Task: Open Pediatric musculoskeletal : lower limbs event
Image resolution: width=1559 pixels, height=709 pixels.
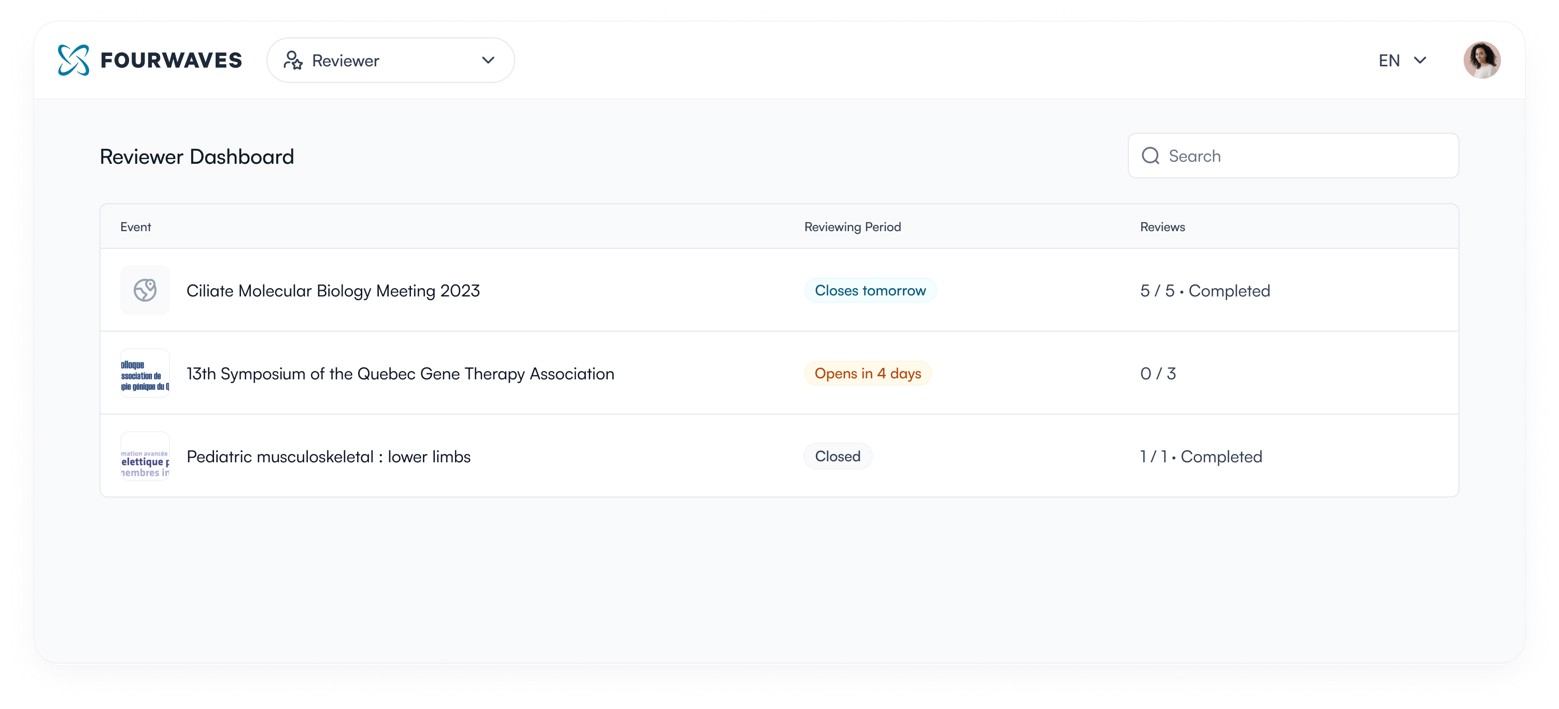Action: click(328, 457)
